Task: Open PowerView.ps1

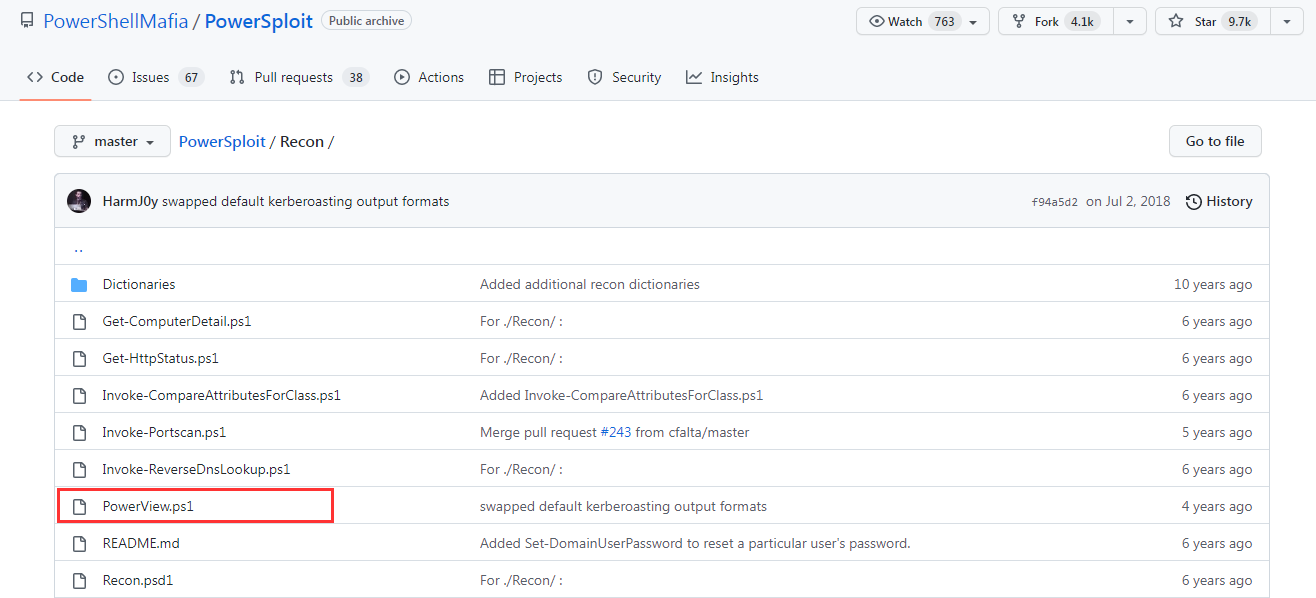Action: click(x=148, y=506)
